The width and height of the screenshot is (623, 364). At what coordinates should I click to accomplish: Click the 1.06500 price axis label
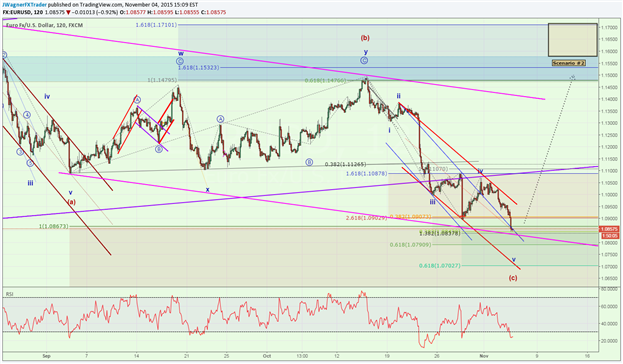(609, 279)
